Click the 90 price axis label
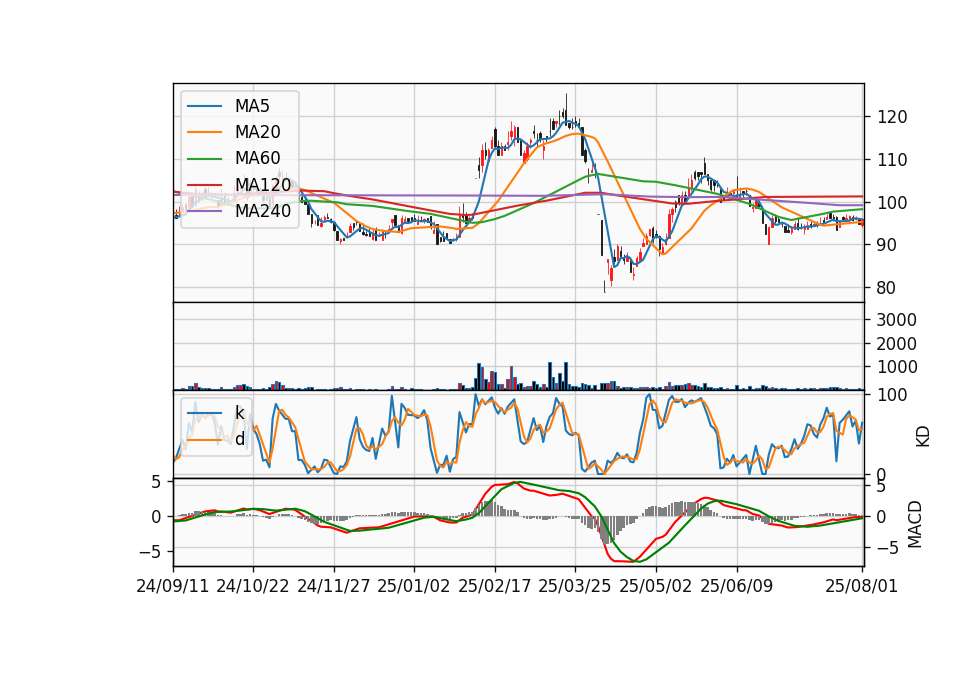 coord(887,245)
